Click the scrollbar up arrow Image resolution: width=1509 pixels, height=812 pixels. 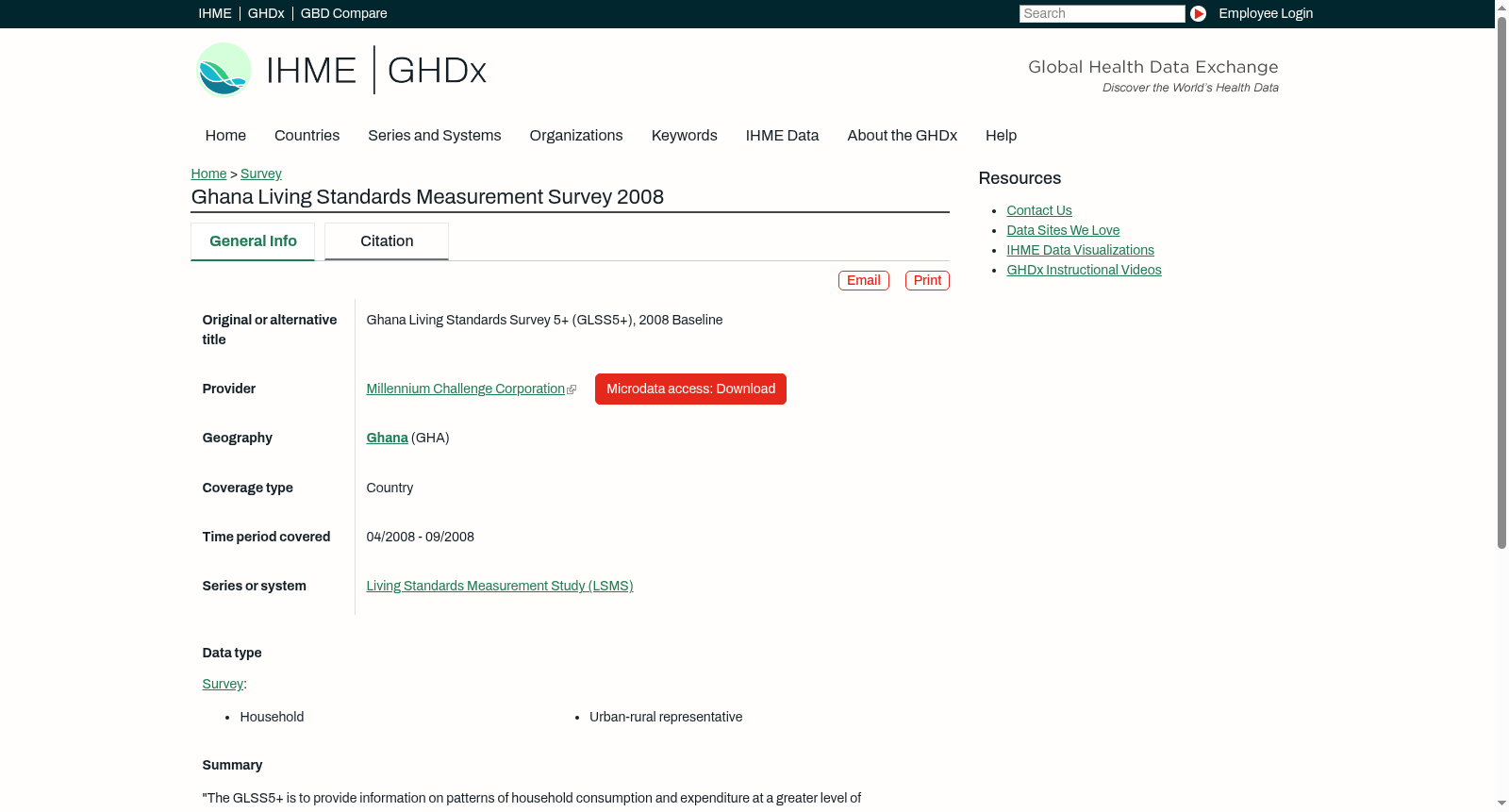[1501, 7]
